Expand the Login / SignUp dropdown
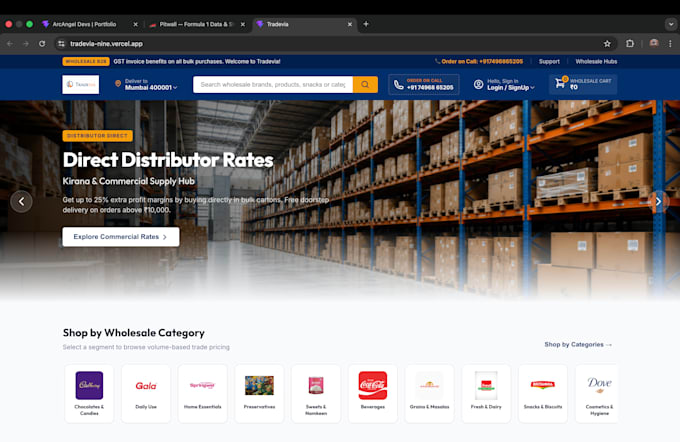 510,88
